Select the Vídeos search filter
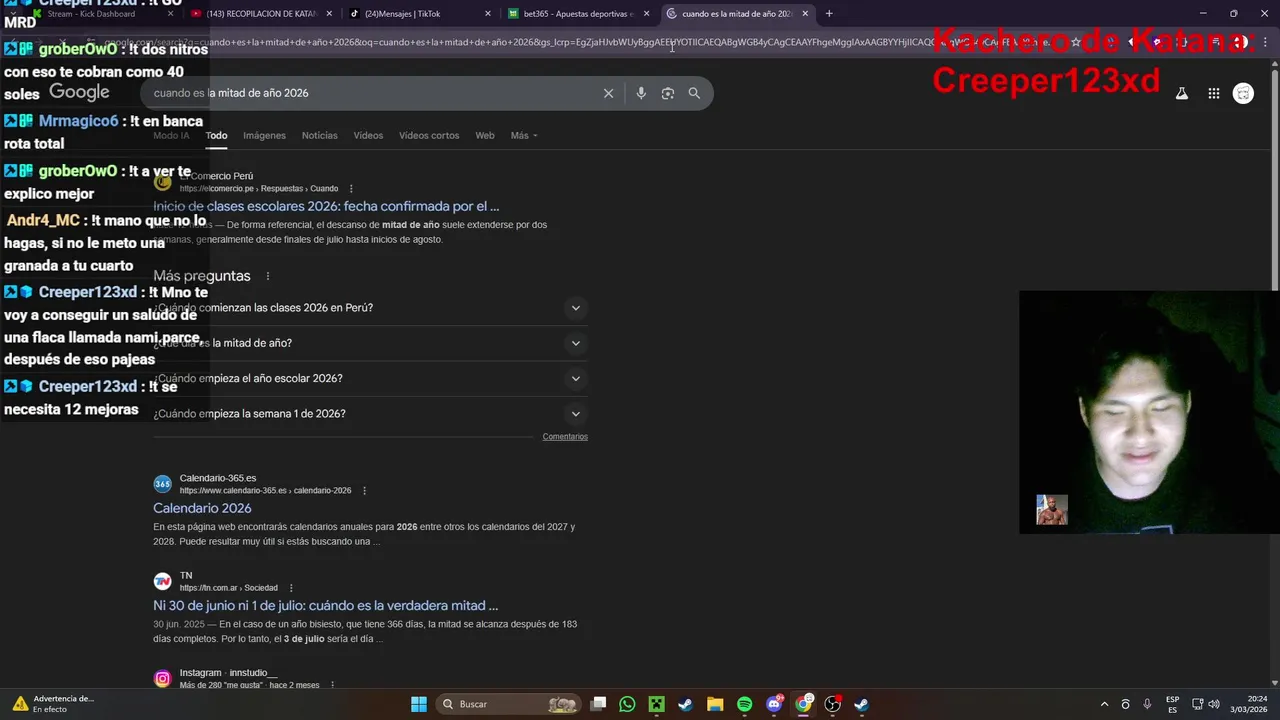This screenshot has width=1280, height=720. 368,135
